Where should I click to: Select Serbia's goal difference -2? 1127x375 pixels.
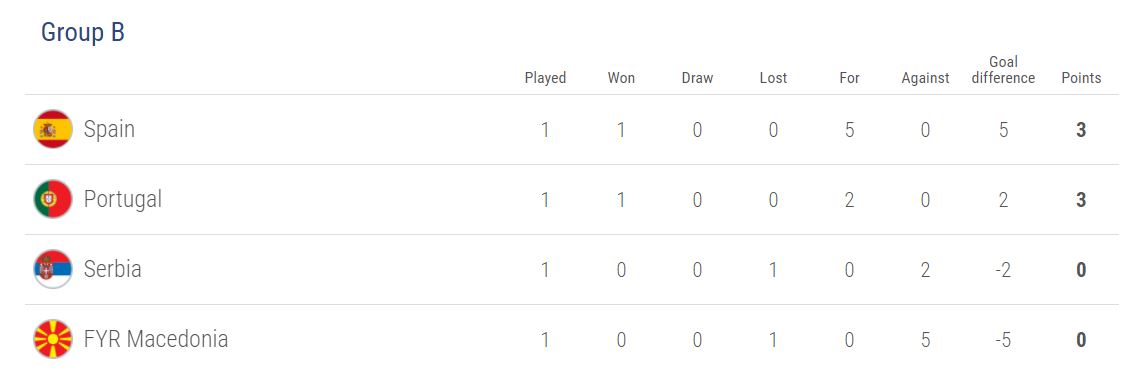[x=1003, y=270]
